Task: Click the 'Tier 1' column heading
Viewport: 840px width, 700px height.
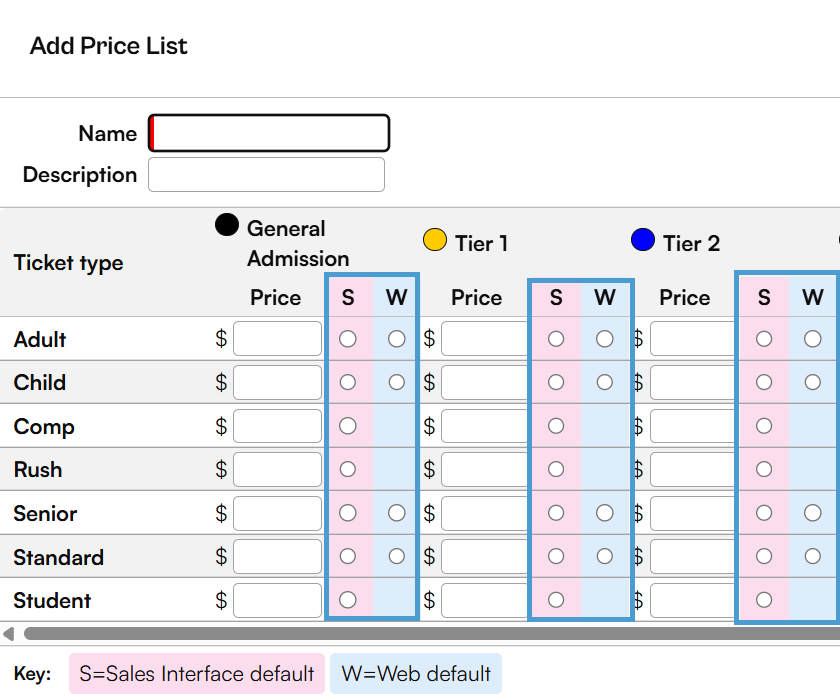Action: (x=481, y=244)
